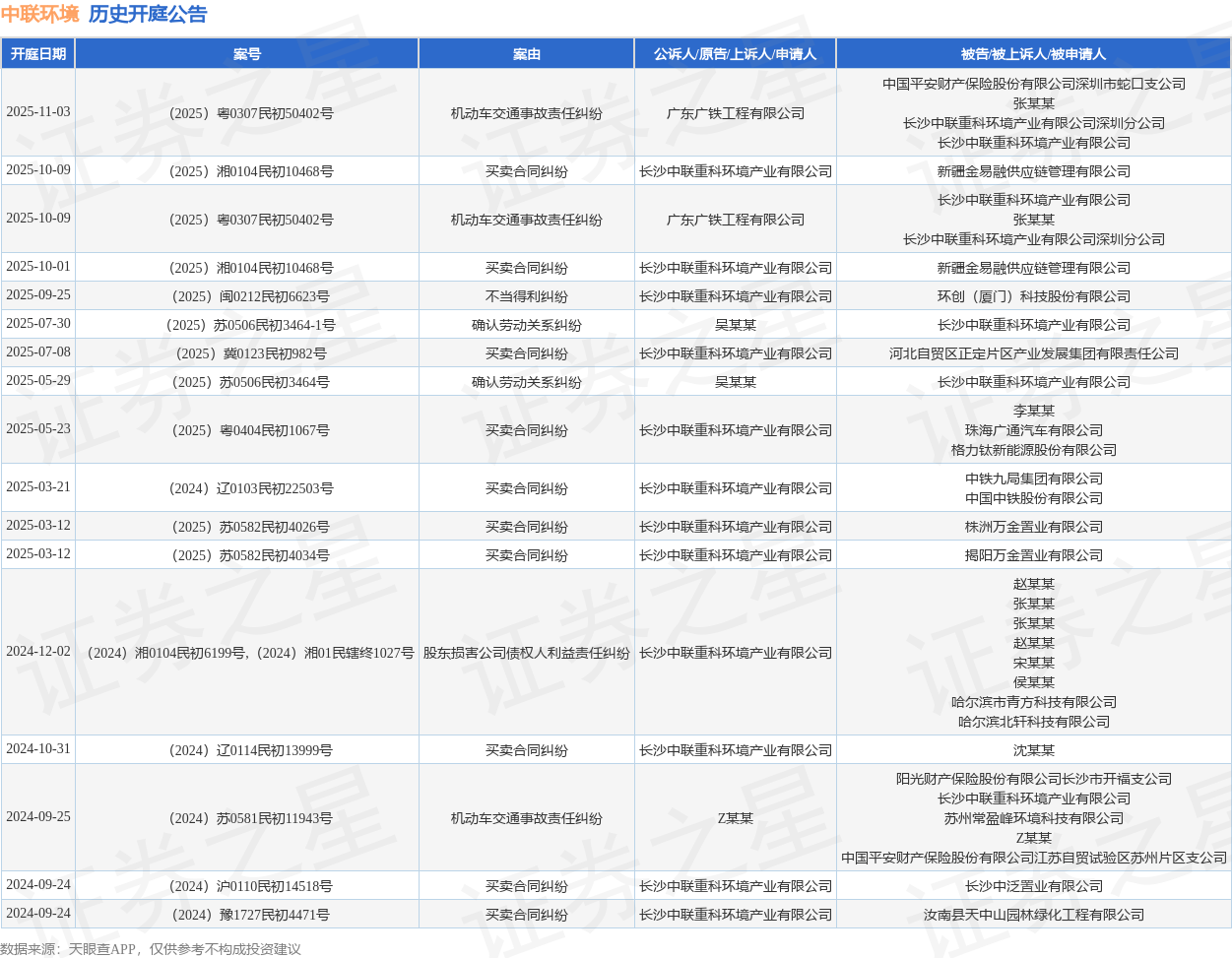Click the 中联环境 company name in the title

[x=40, y=14]
